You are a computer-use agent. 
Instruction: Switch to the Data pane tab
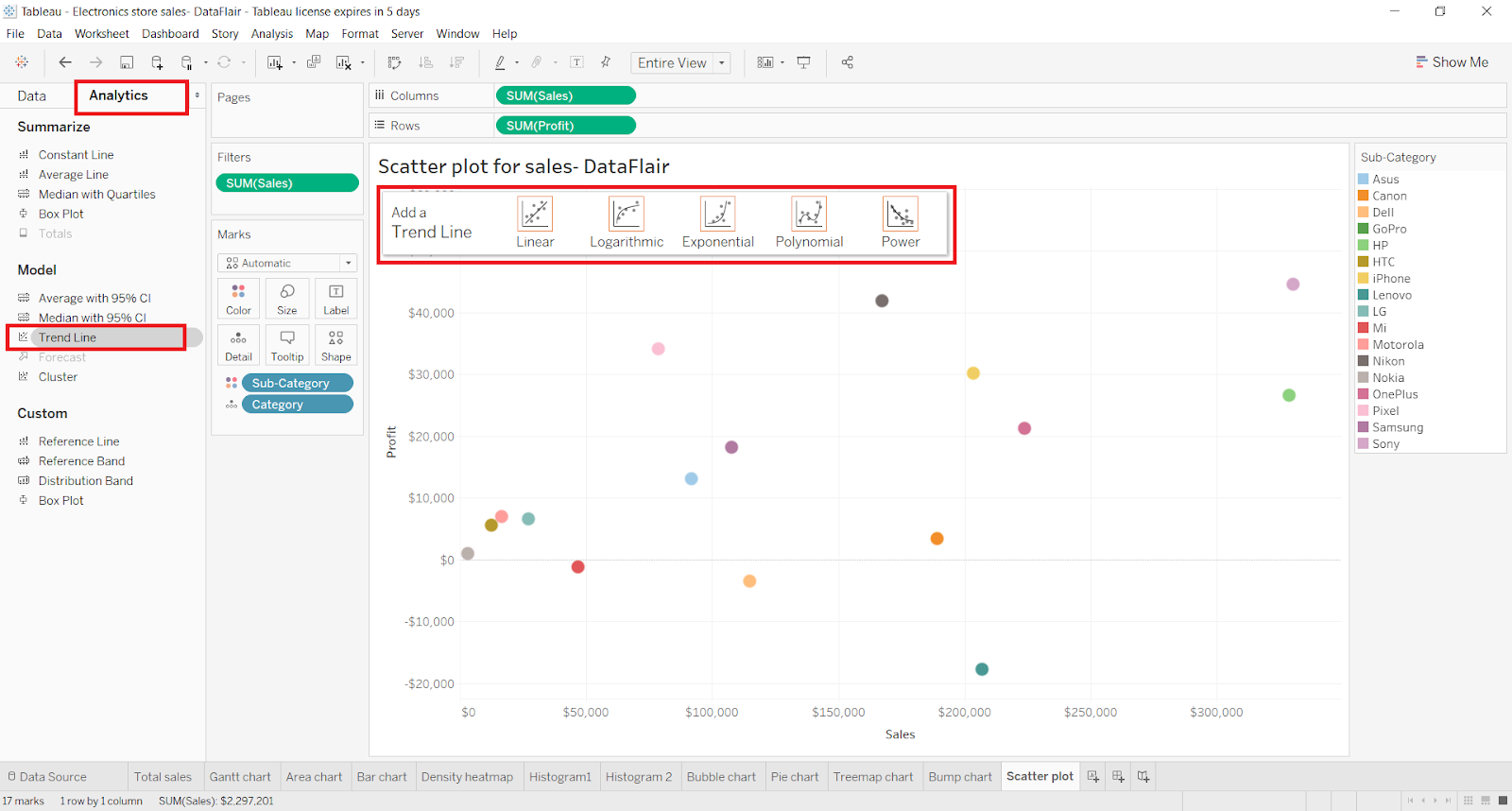pyautogui.click(x=32, y=95)
